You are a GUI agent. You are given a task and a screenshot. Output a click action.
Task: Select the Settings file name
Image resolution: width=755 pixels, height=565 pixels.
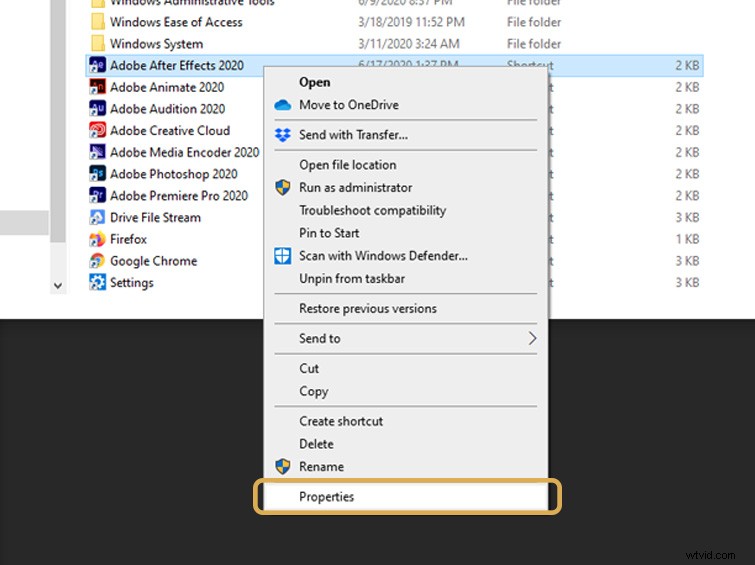(131, 283)
